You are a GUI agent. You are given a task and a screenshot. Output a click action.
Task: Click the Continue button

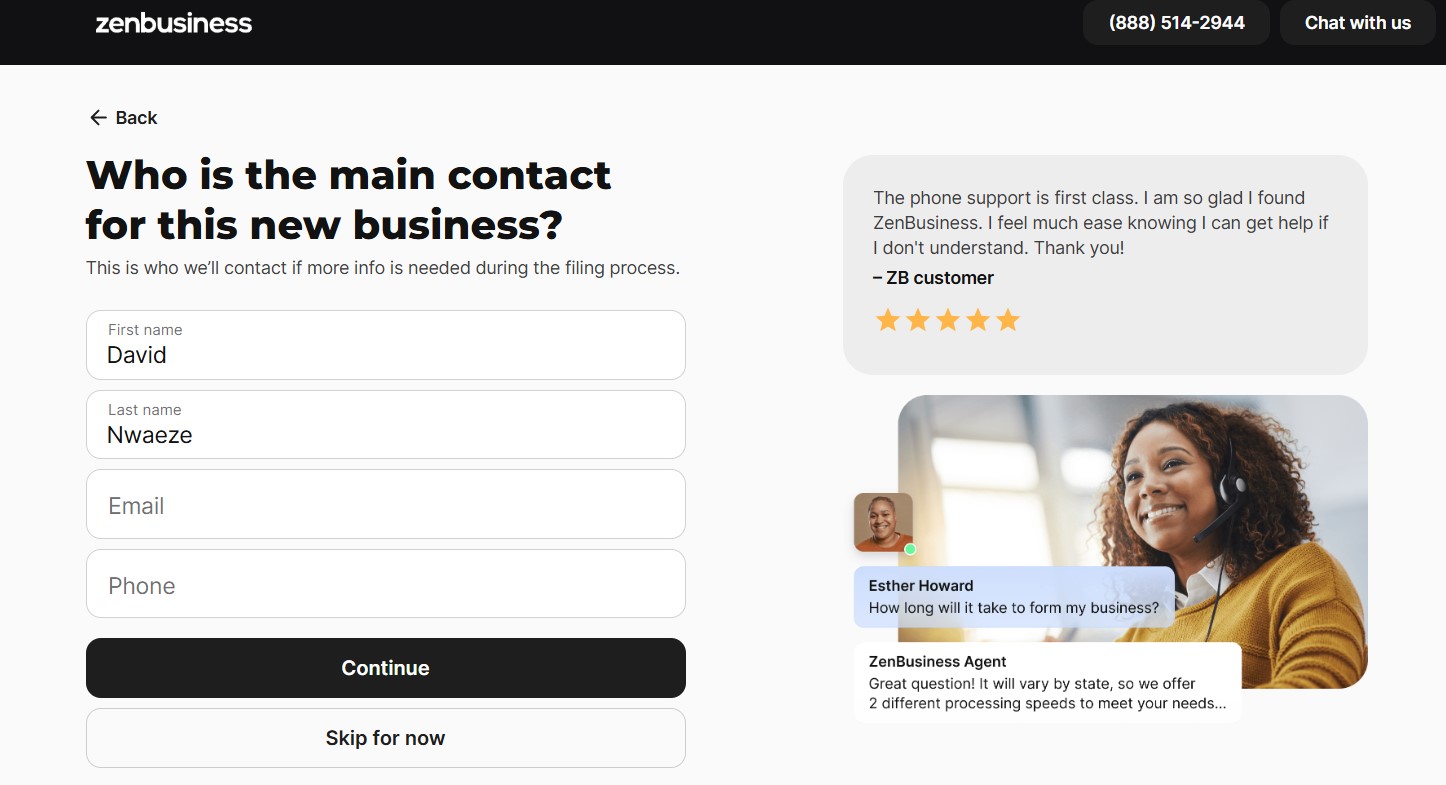tap(385, 667)
